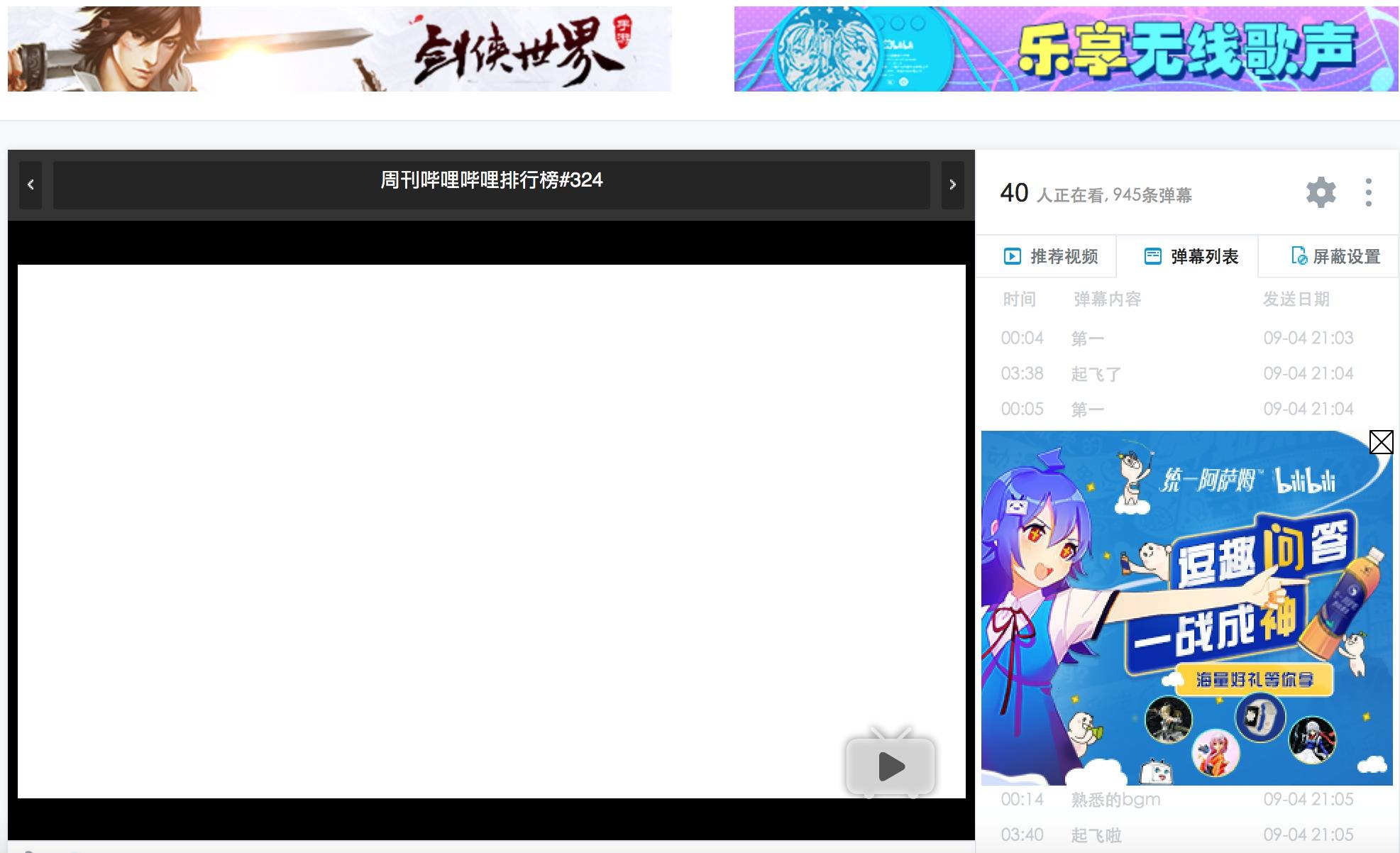The height and width of the screenshot is (853, 1400).
Task: Sort danmaku by 时间 column header
Action: (1019, 299)
